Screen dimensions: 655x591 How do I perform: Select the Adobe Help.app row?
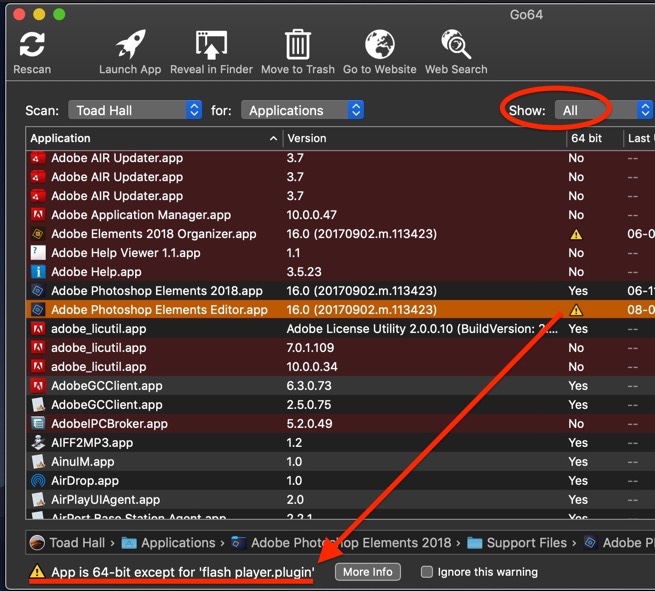(x=340, y=272)
